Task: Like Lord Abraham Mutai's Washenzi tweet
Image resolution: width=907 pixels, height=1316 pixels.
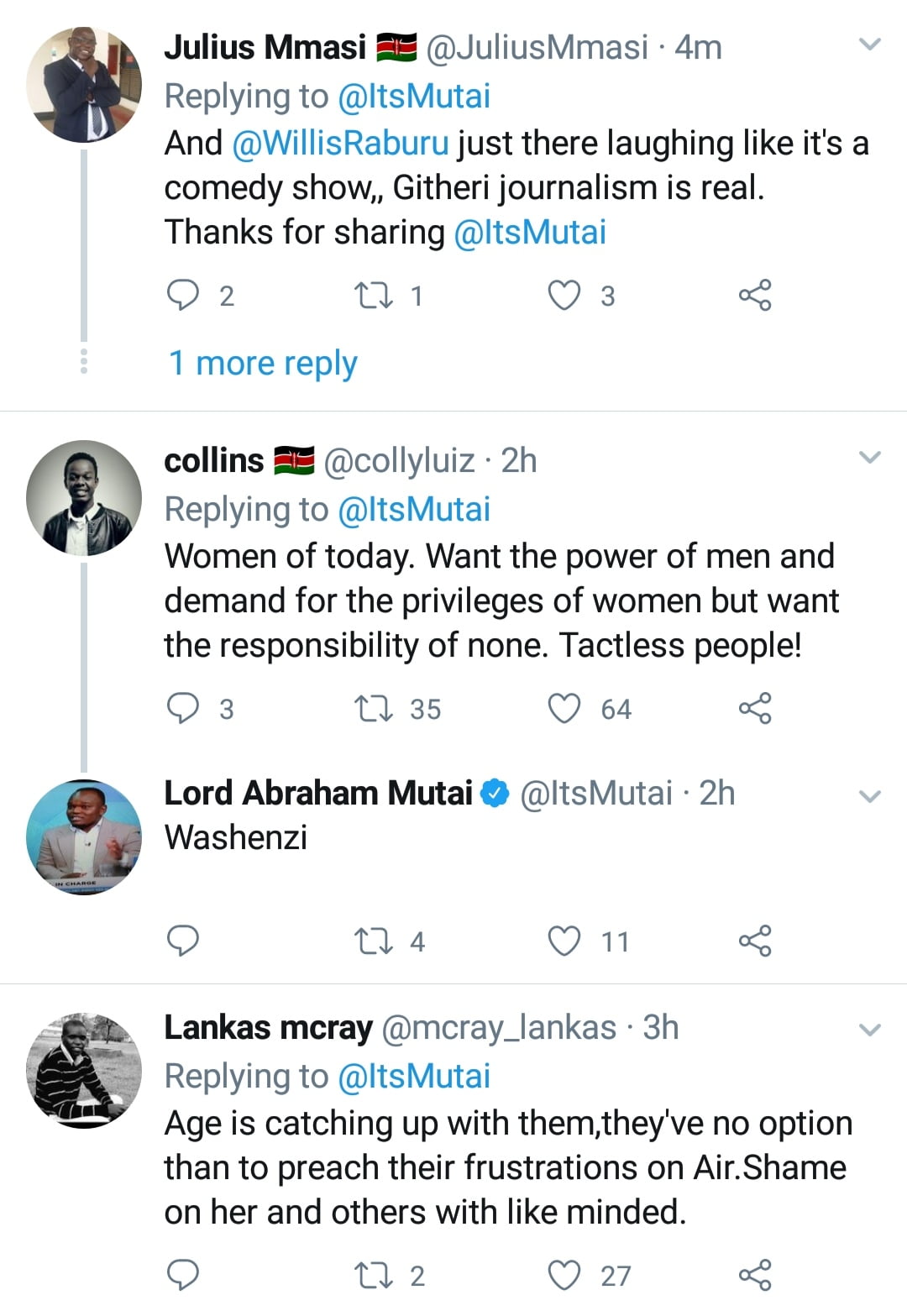Action: (564, 941)
